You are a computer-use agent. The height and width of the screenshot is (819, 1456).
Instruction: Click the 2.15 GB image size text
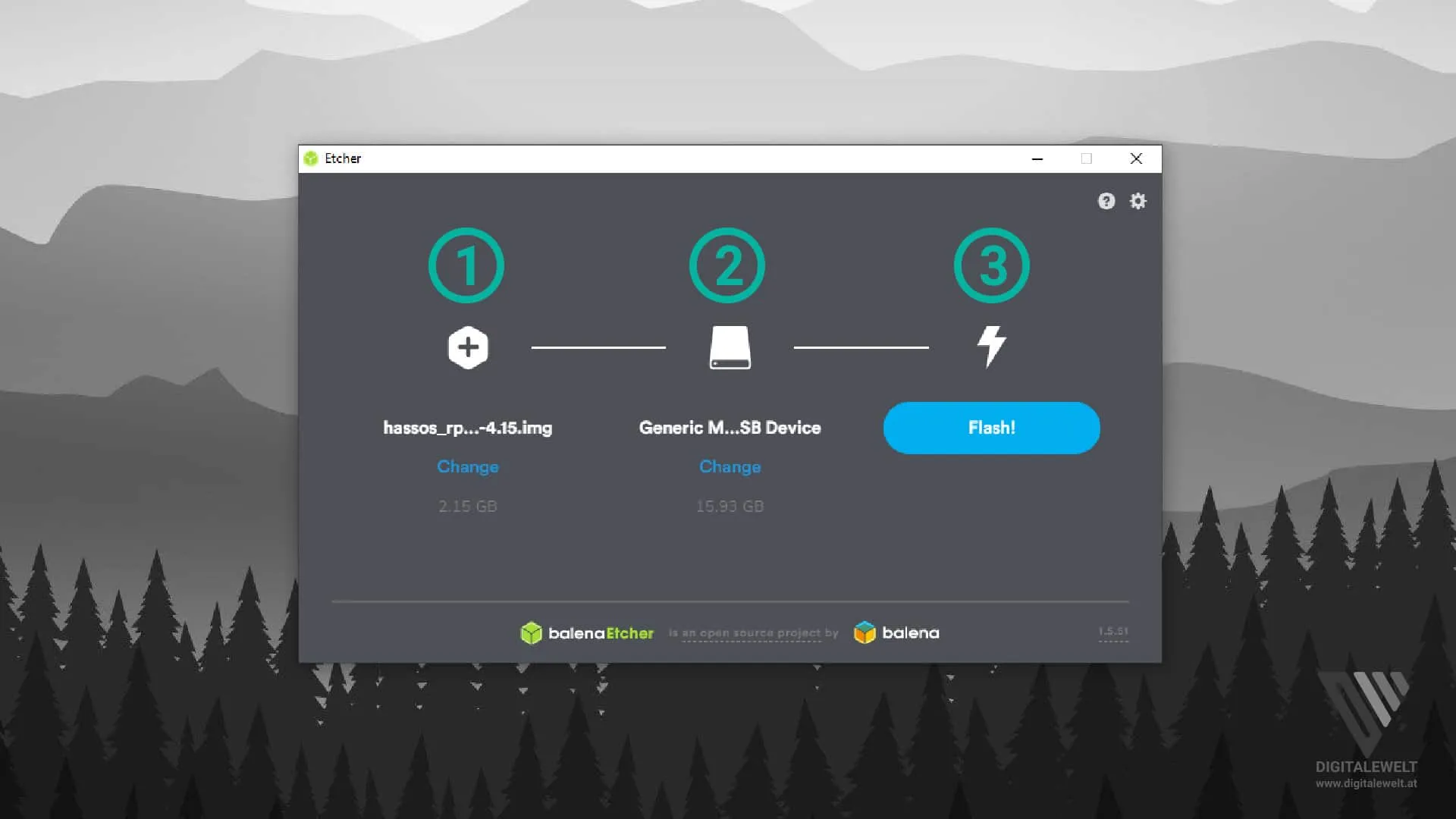click(468, 506)
